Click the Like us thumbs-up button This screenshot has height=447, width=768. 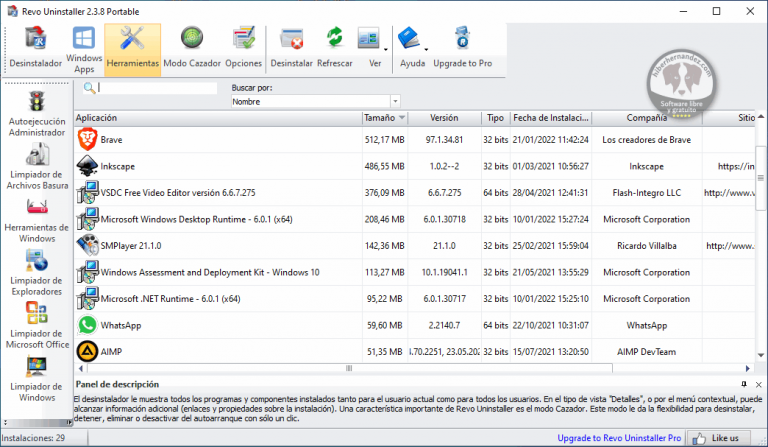point(718,438)
